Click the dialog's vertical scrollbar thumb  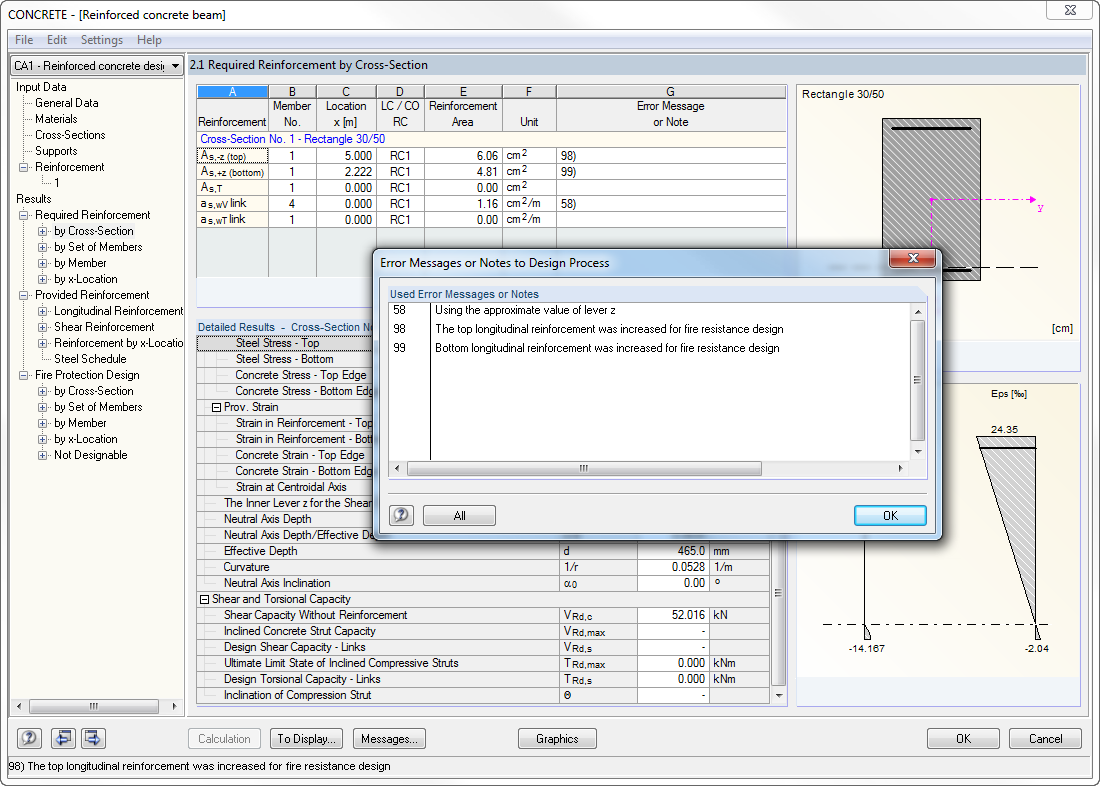[x=917, y=380]
